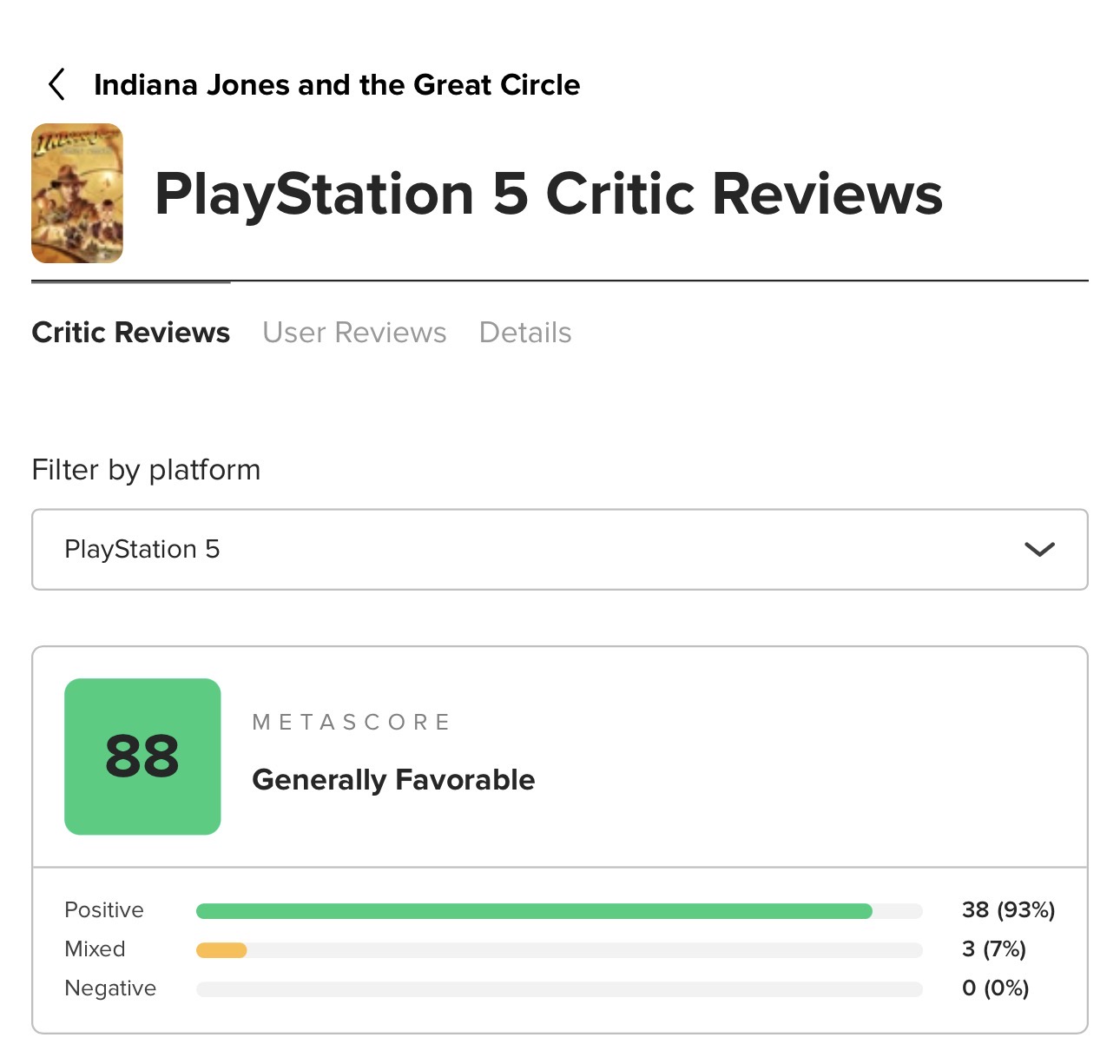
Task: Expand the platform dropdown chevron
Action: [1039, 549]
